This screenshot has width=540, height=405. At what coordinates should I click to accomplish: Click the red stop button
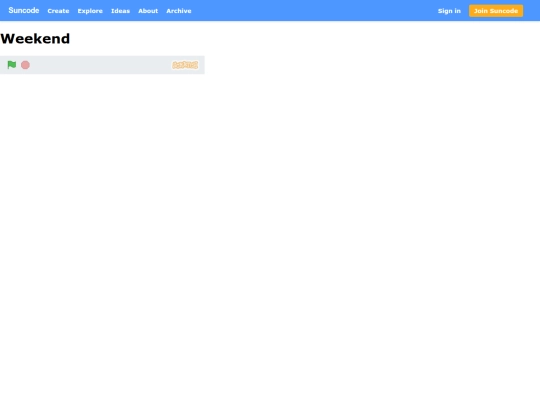click(25, 65)
